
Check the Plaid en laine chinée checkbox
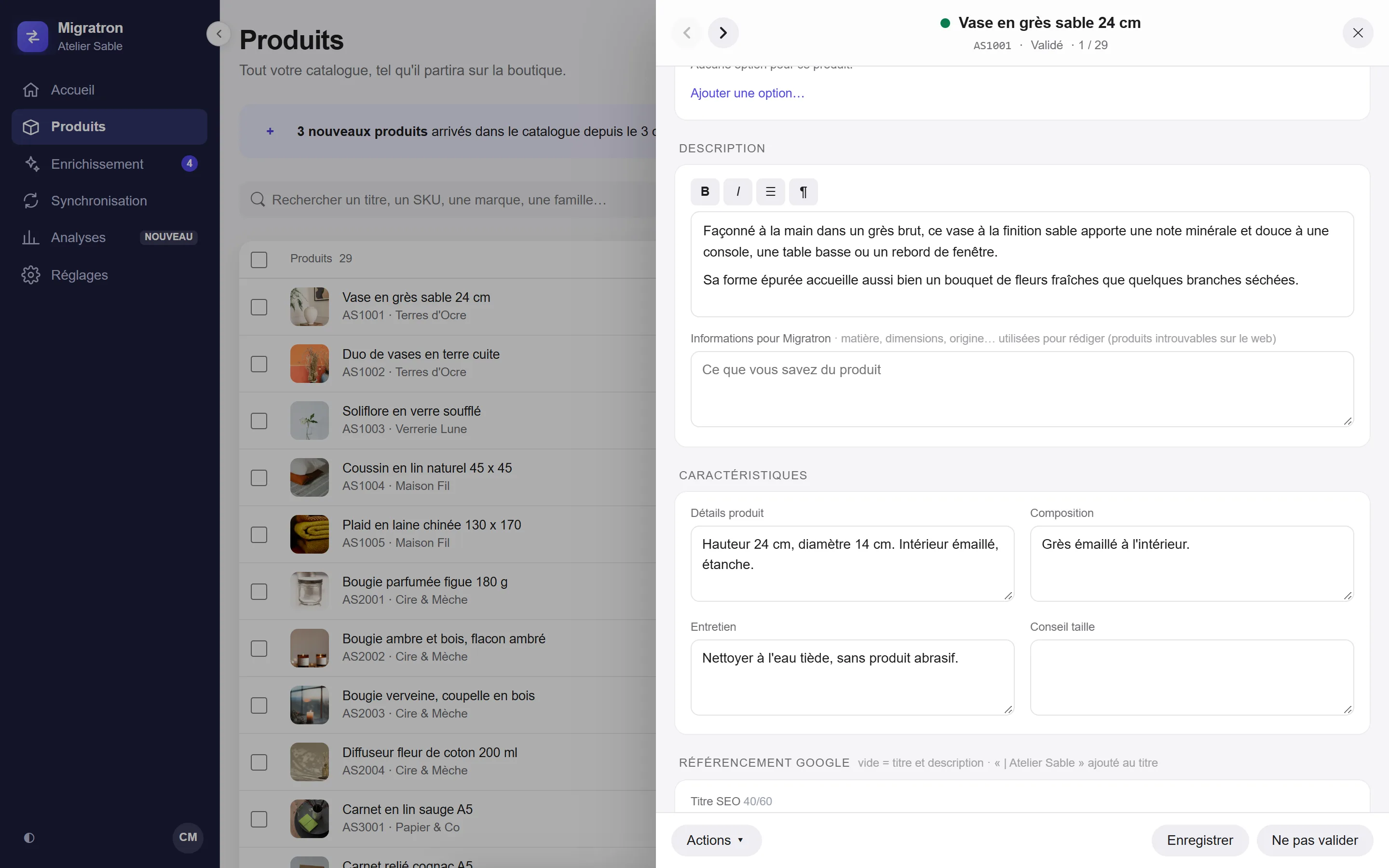[259, 534]
